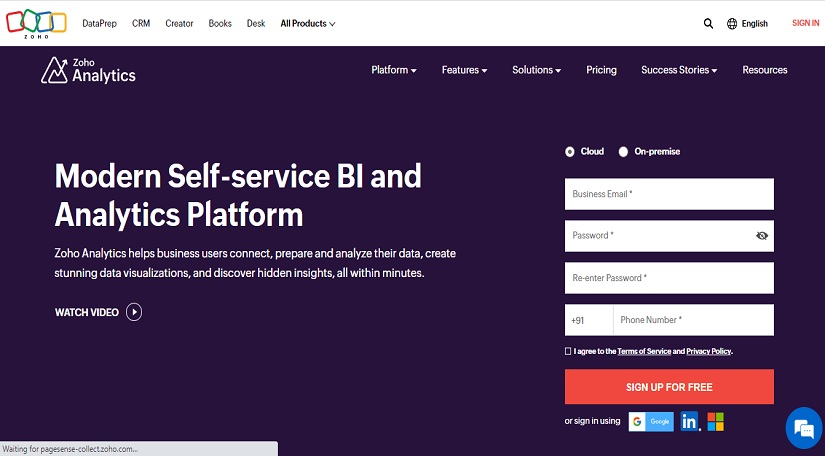This screenshot has width=825, height=456.
Task: Open CRM in the top bar
Action: coord(141,24)
